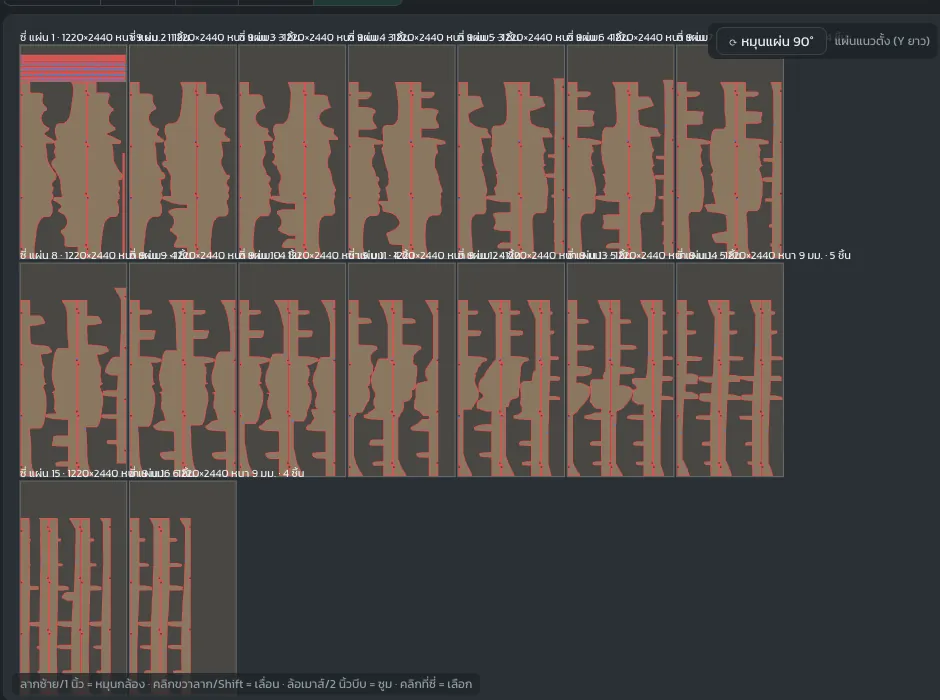
Task: Click the 'ชี่ แผ่น 8 · 1220×2440' label
Action: pos(67,255)
